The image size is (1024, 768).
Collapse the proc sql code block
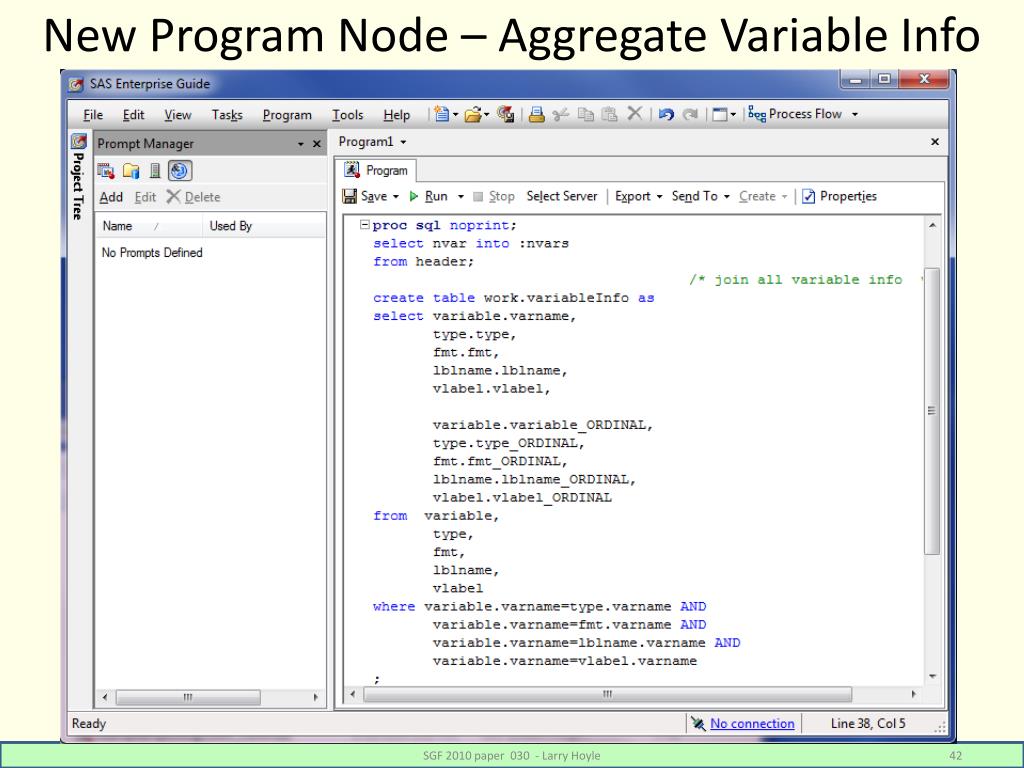pyautogui.click(x=364, y=225)
